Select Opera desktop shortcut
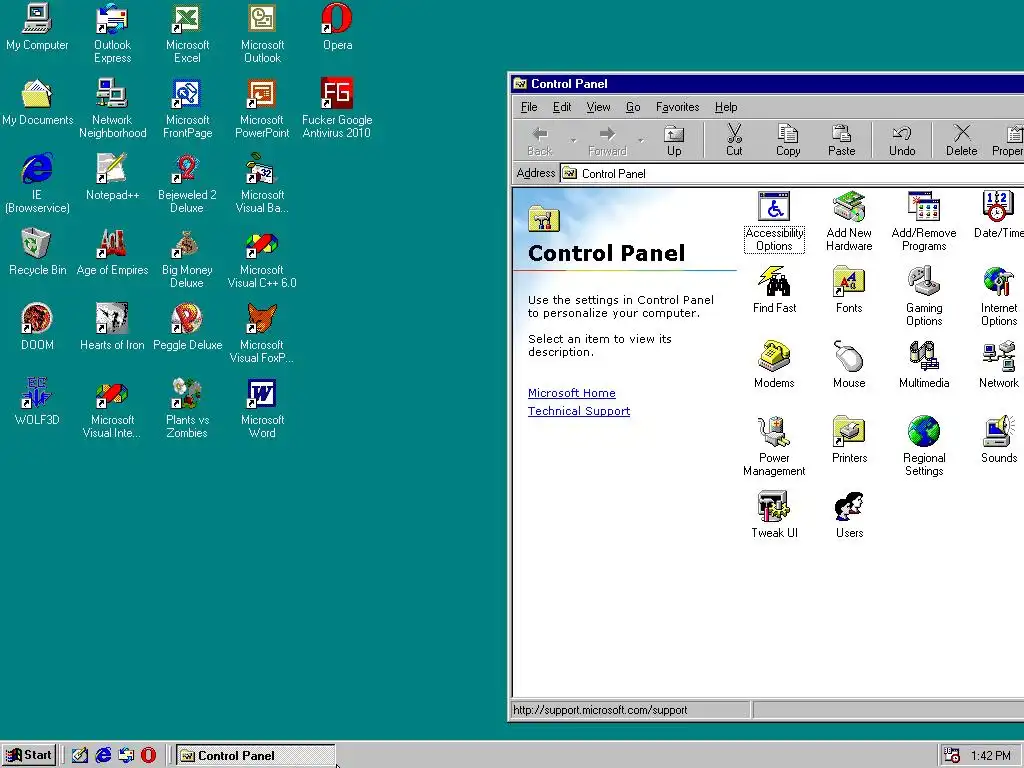 tap(337, 27)
